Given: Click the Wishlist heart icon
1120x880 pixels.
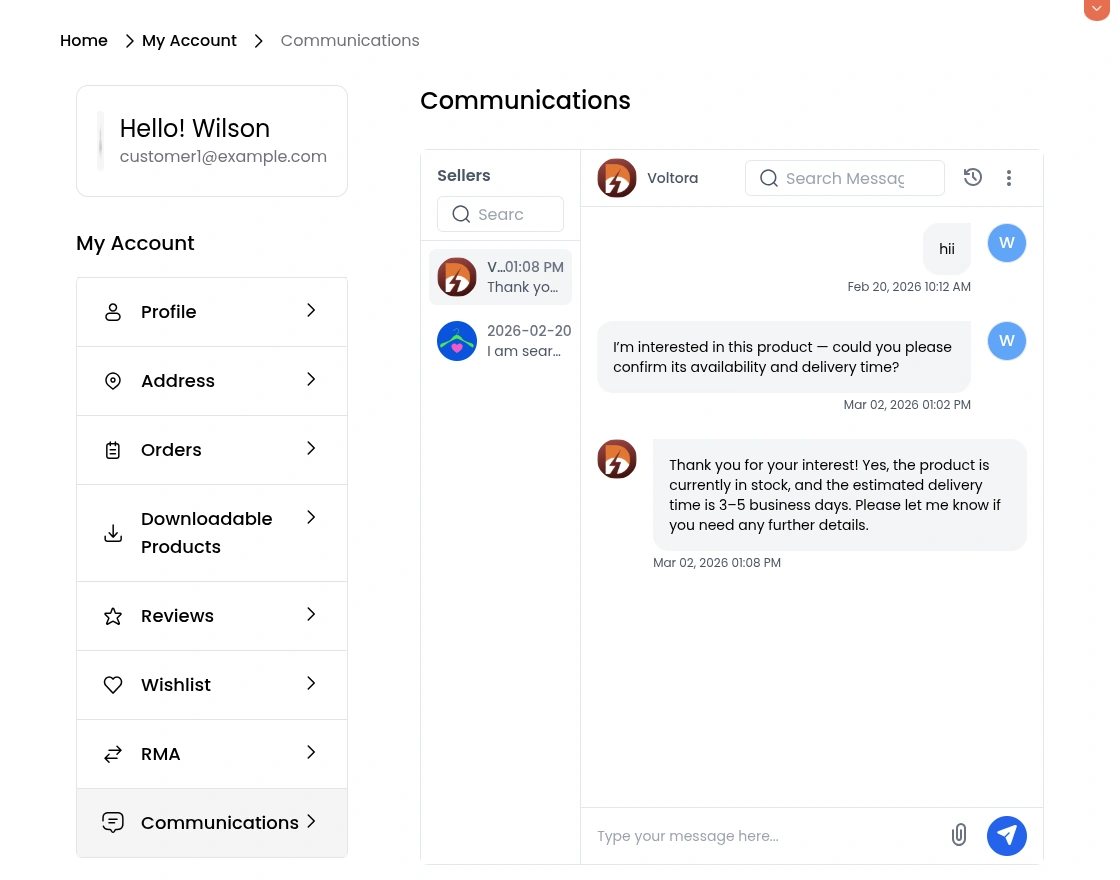Looking at the screenshot, I should point(113,684).
